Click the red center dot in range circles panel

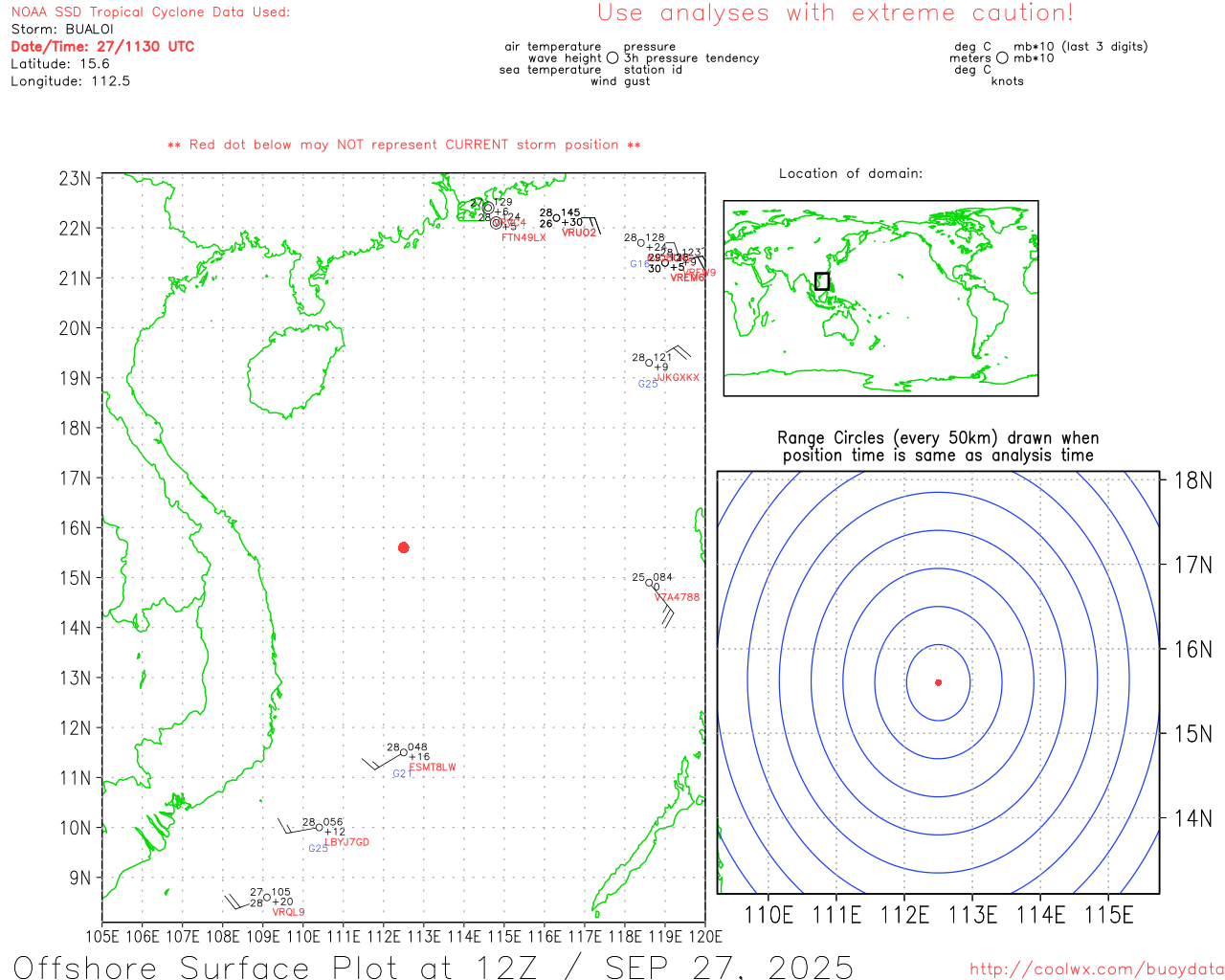(x=938, y=682)
